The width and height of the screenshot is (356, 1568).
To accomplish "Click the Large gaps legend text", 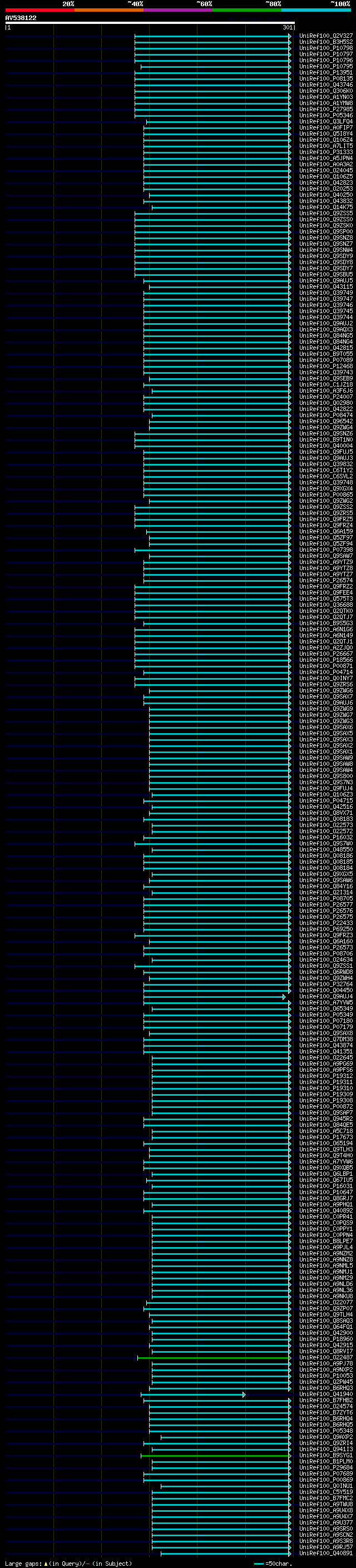I will click(68, 1563).
